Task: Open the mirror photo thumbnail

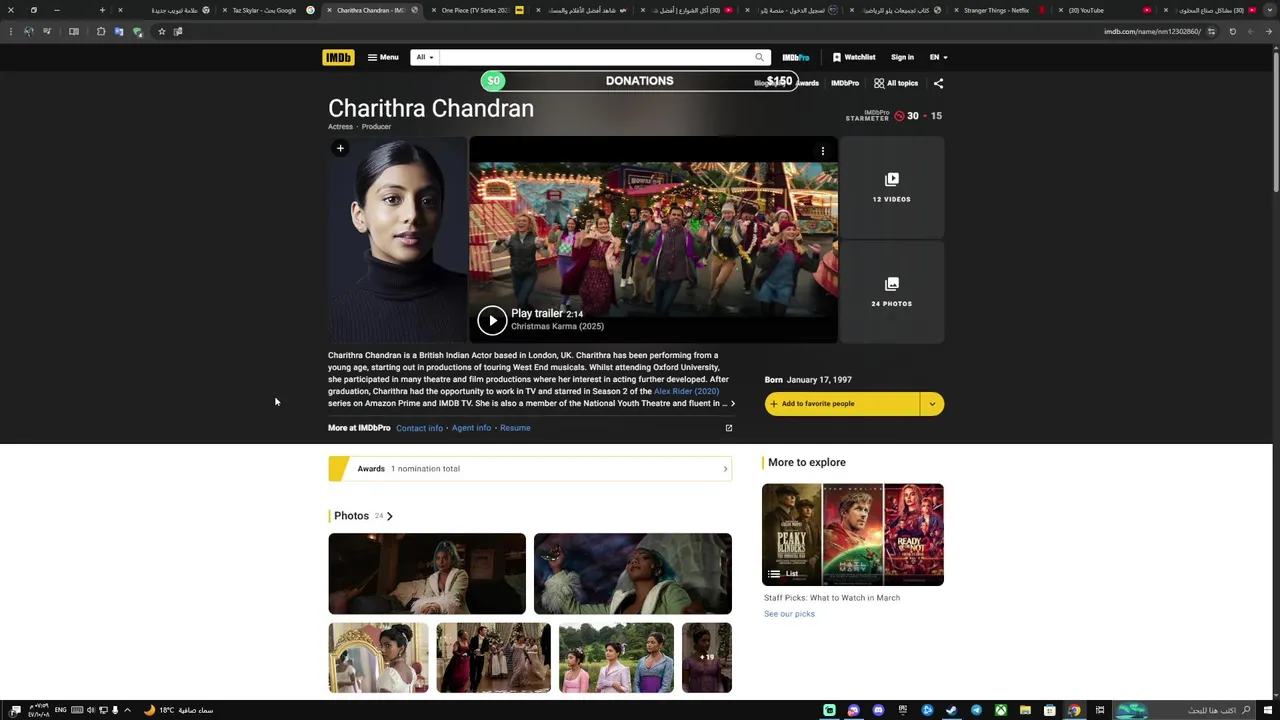Action: 378,658
